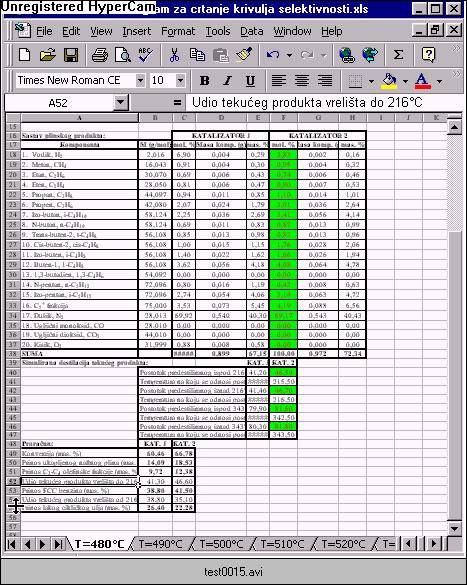Image resolution: width=467 pixels, height=585 pixels.
Task: Apply the red Font Color letter A
Action: (x=423, y=80)
